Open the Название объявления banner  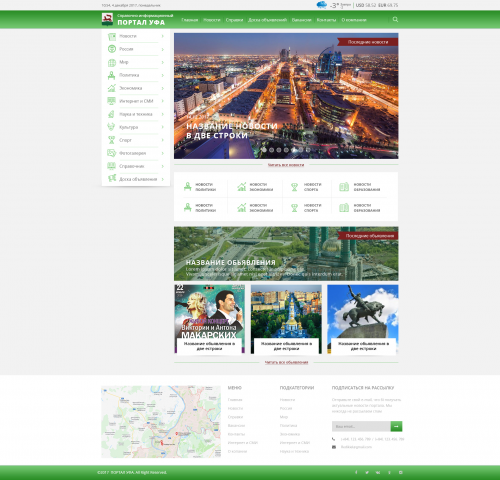tap(286, 254)
